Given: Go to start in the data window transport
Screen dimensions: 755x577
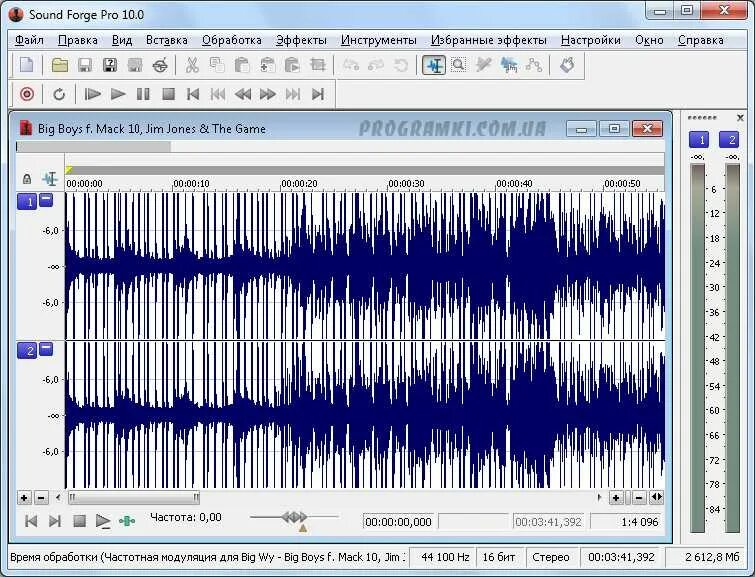Looking at the screenshot, I should click(31, 521).
